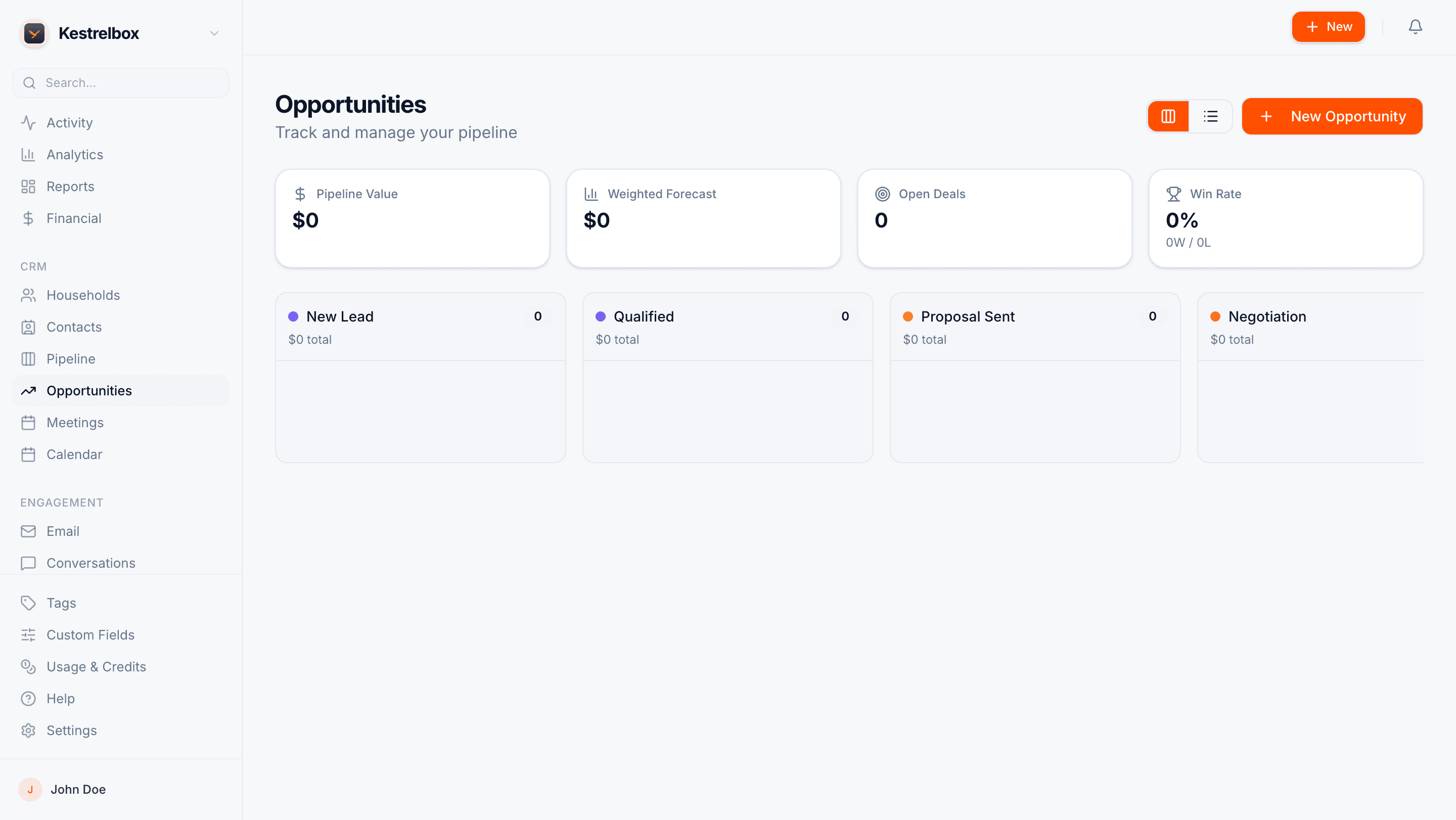Screen dimensions: 1456x820
Task: Click the search magnifier icon
Action: click(x=29, y=82)
